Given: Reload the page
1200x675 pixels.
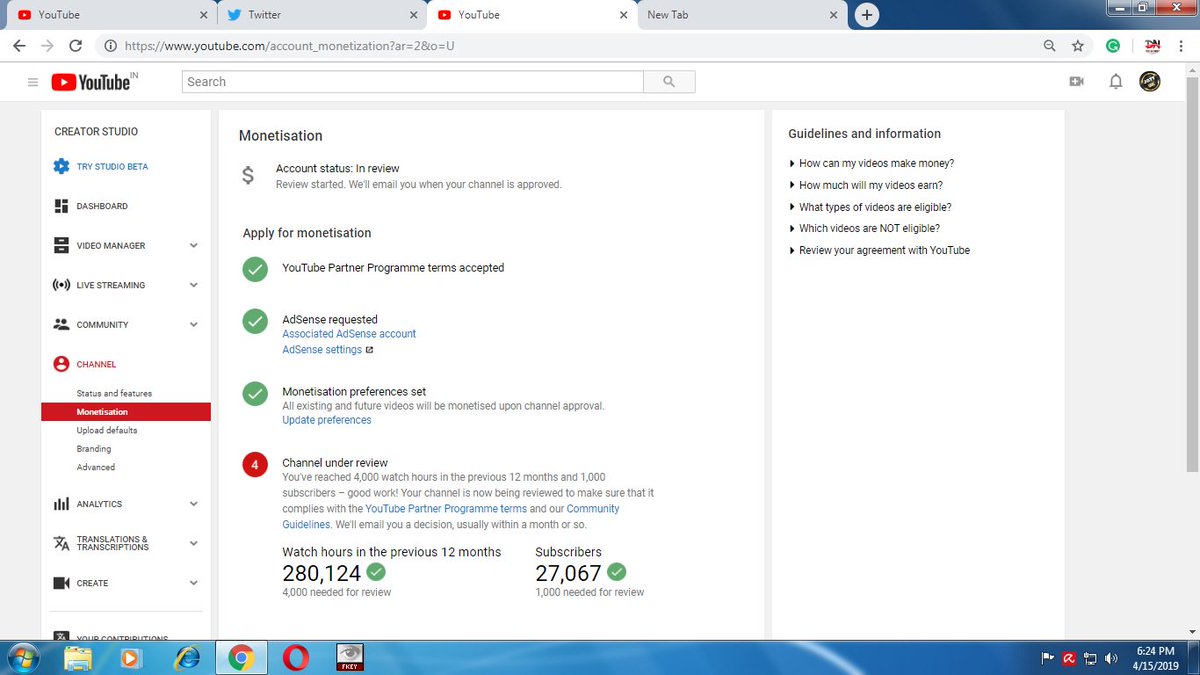Looking at the screenshot, I should (75, 46).
